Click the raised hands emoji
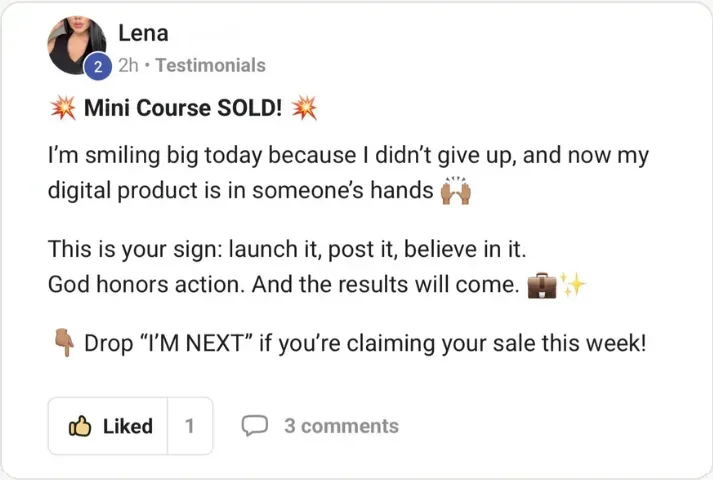 [455, 190]
